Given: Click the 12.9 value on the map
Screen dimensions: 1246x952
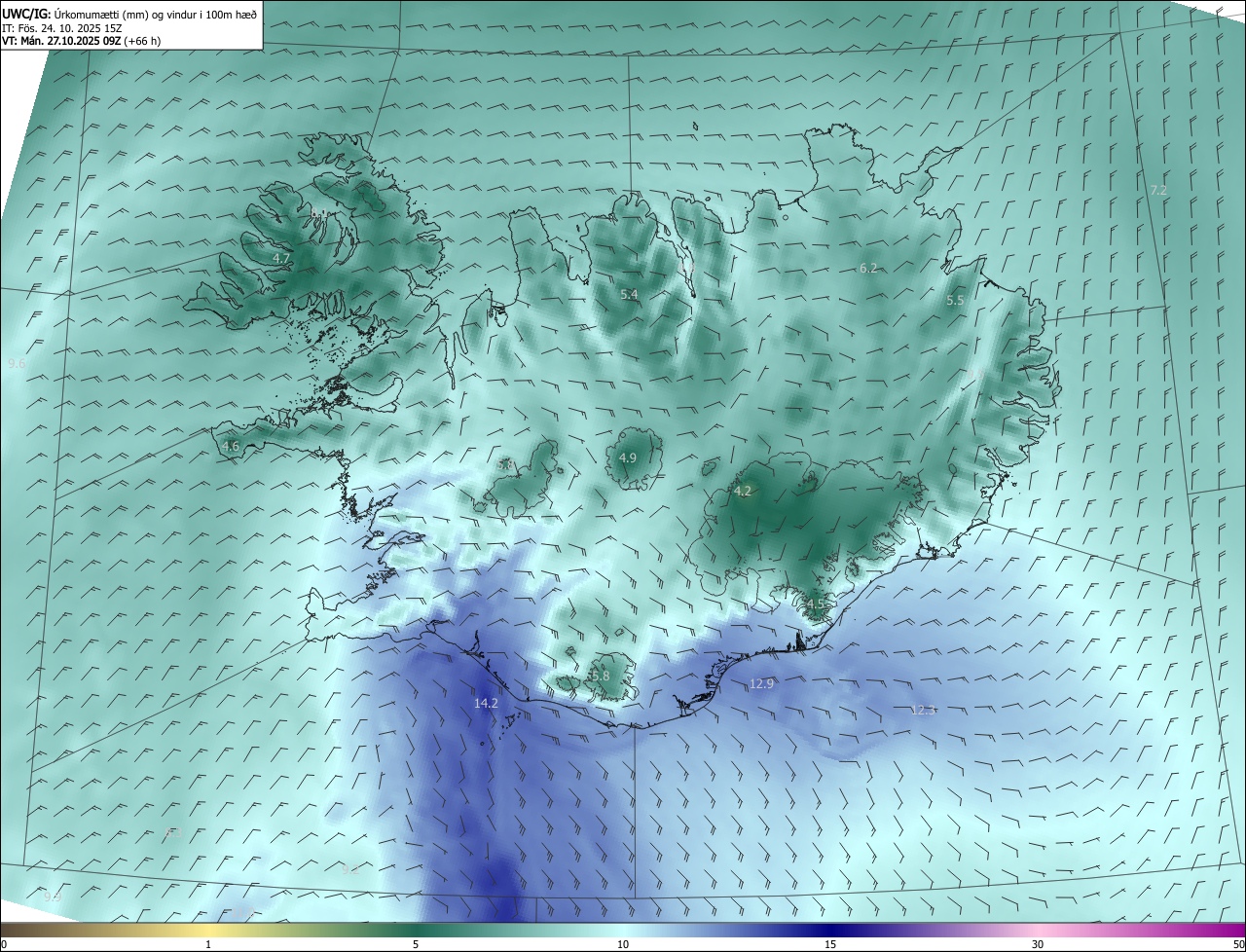Looking at the screenshot, I should pyautogui.click(x=761, y=684).
